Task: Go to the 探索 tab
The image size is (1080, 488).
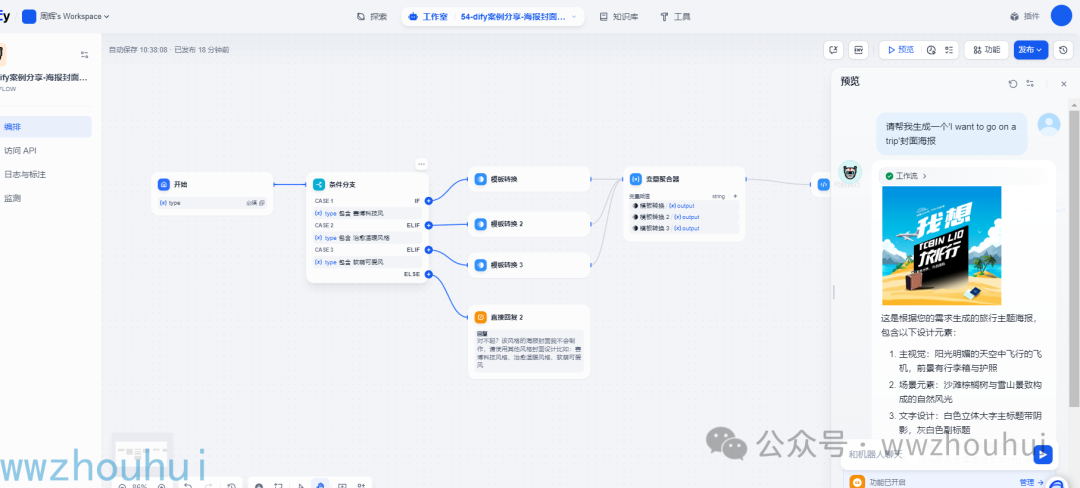Action: [372, 17]
